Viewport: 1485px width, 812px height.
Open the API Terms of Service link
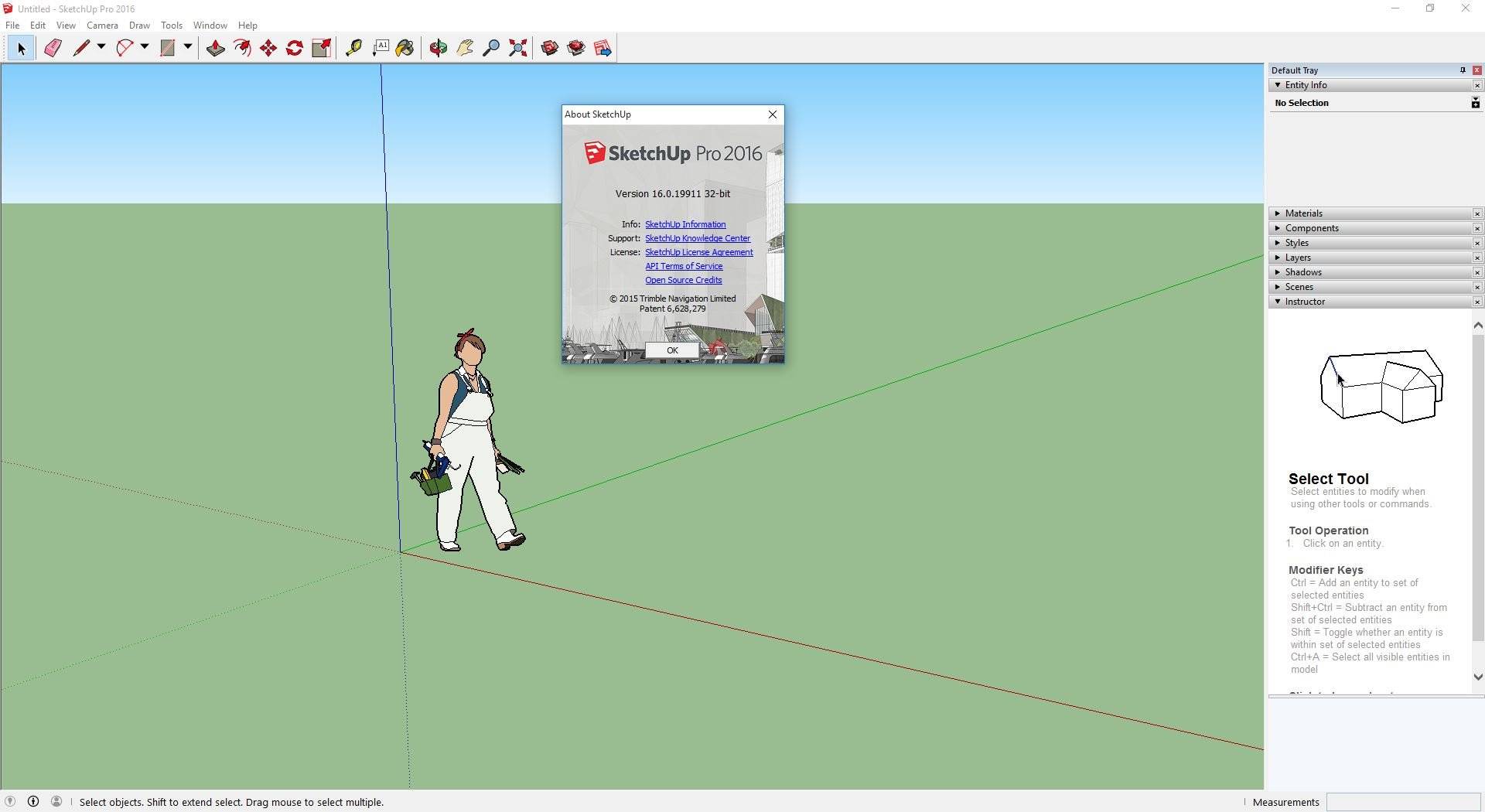[x=684, y=266]
